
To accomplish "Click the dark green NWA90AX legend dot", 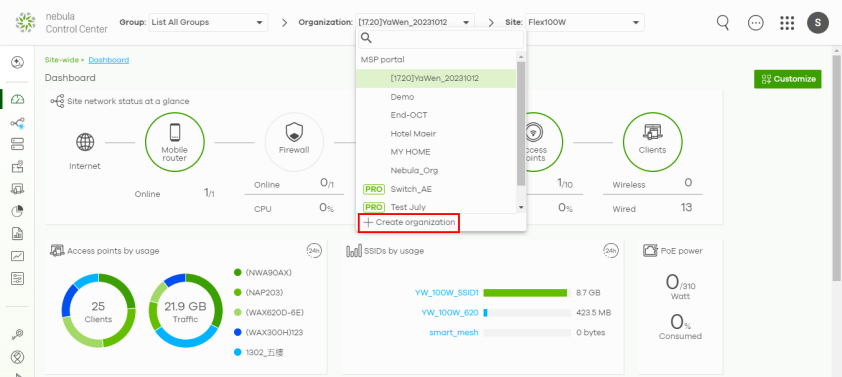I will pyautogui.click(x=238, y=273).
